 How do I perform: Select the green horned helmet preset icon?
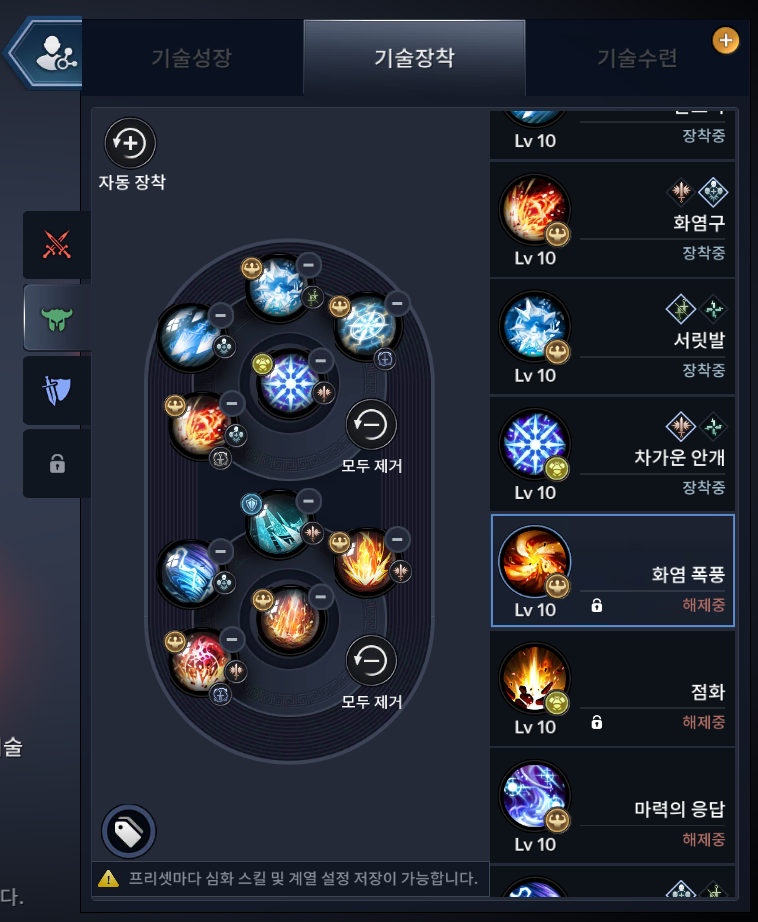57,318
